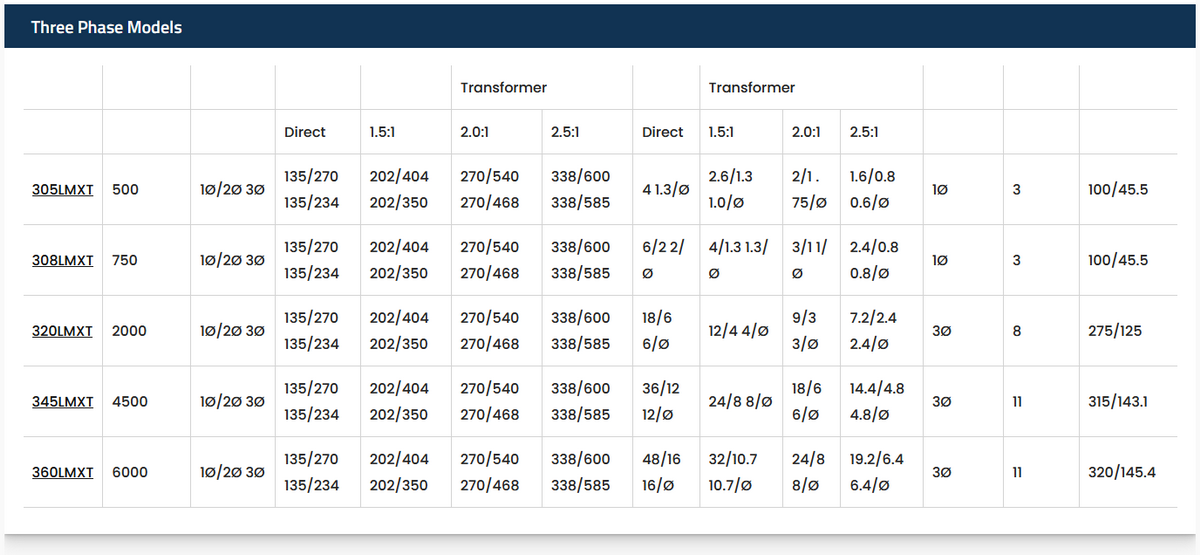The image size is (1200, 555).
Task: Select the 360LMXT model link
Action: pyautogui.click(x=62, y=472)
